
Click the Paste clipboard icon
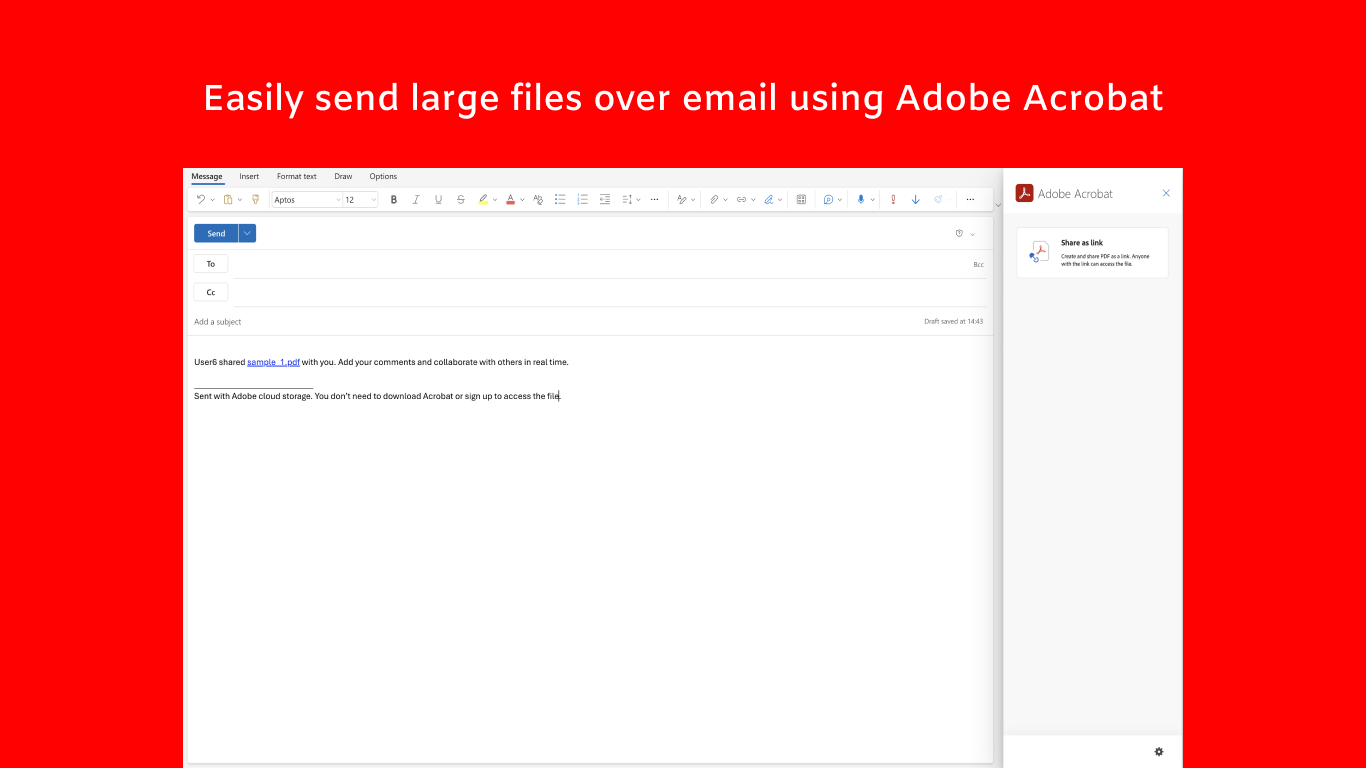(x=228, y=199)
